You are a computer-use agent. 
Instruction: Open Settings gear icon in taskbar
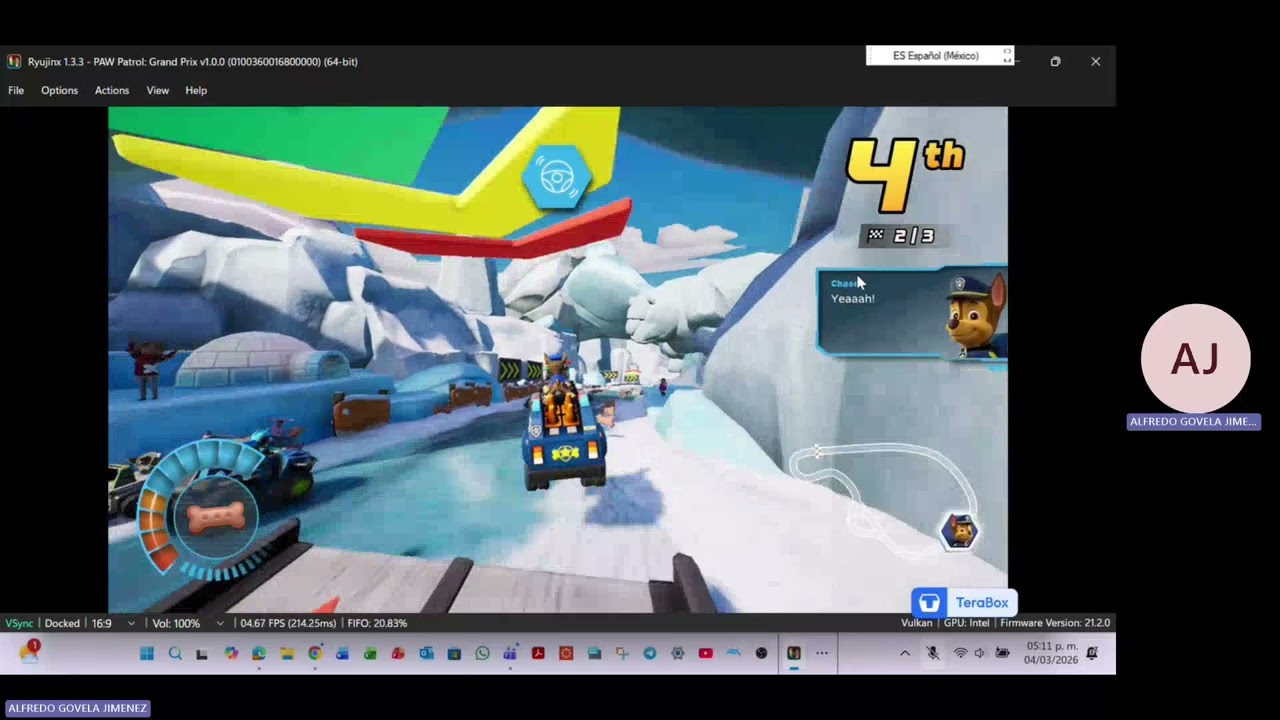678,653
